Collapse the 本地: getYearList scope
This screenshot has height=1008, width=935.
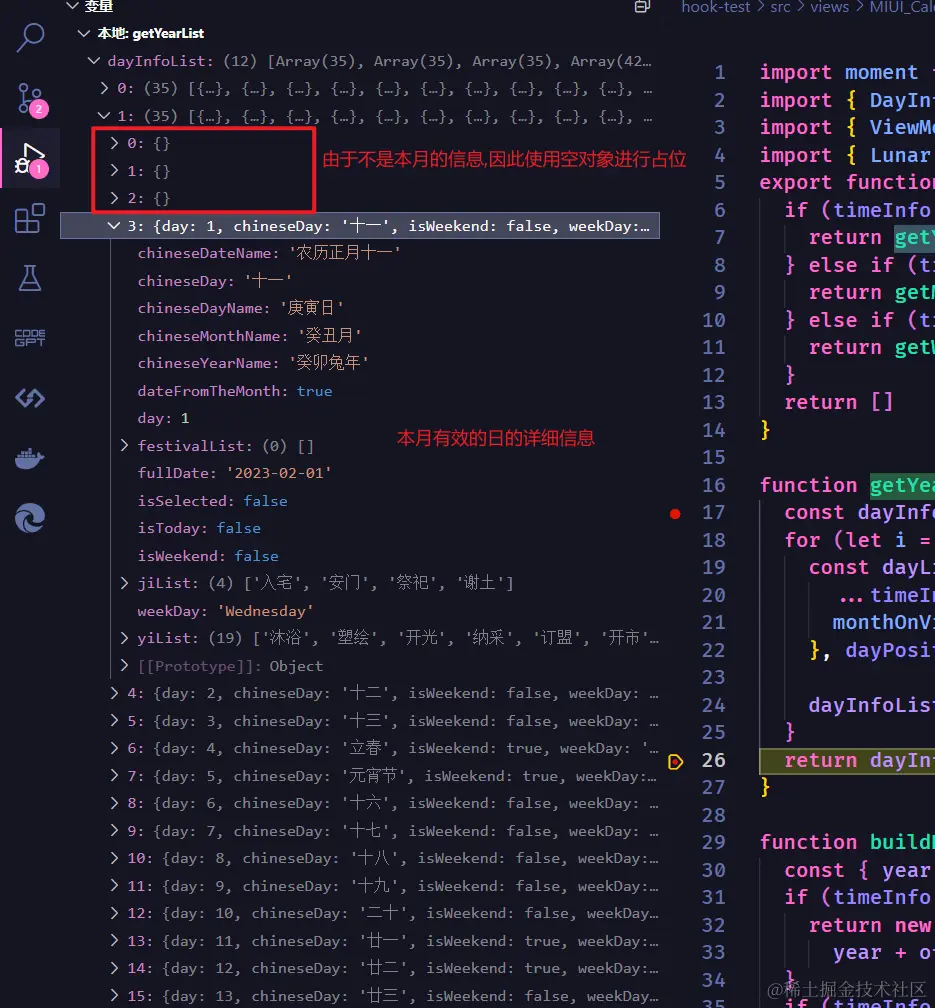click(84, 33)
